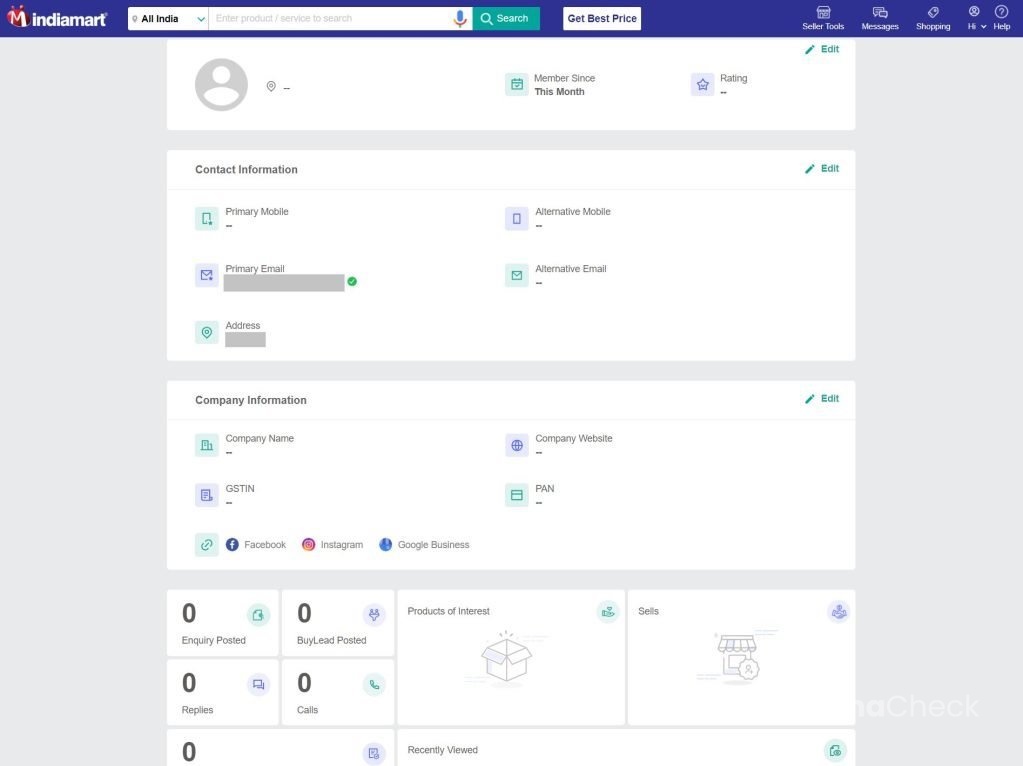This screenshot has width=1023, height=766.
Task: Click the store illustration under Sells
Action: [737, 656]
